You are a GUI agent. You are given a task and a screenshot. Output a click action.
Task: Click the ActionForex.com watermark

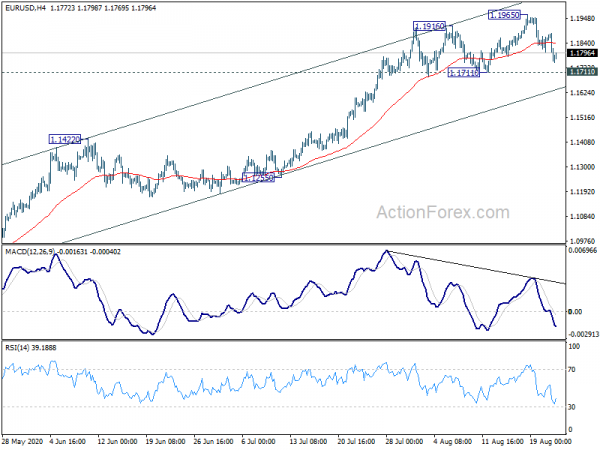pyautogui.click(x=443, y=212)
